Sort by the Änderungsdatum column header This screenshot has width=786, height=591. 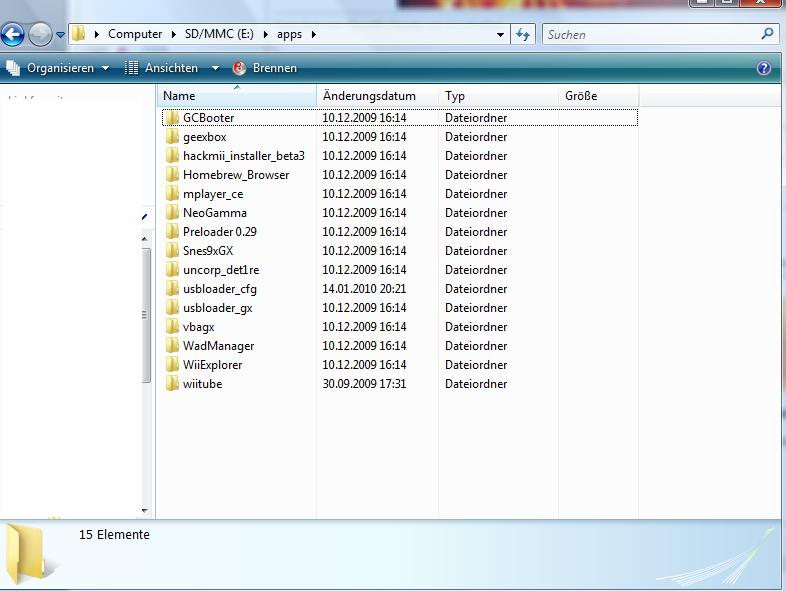[x=377, y=96]
